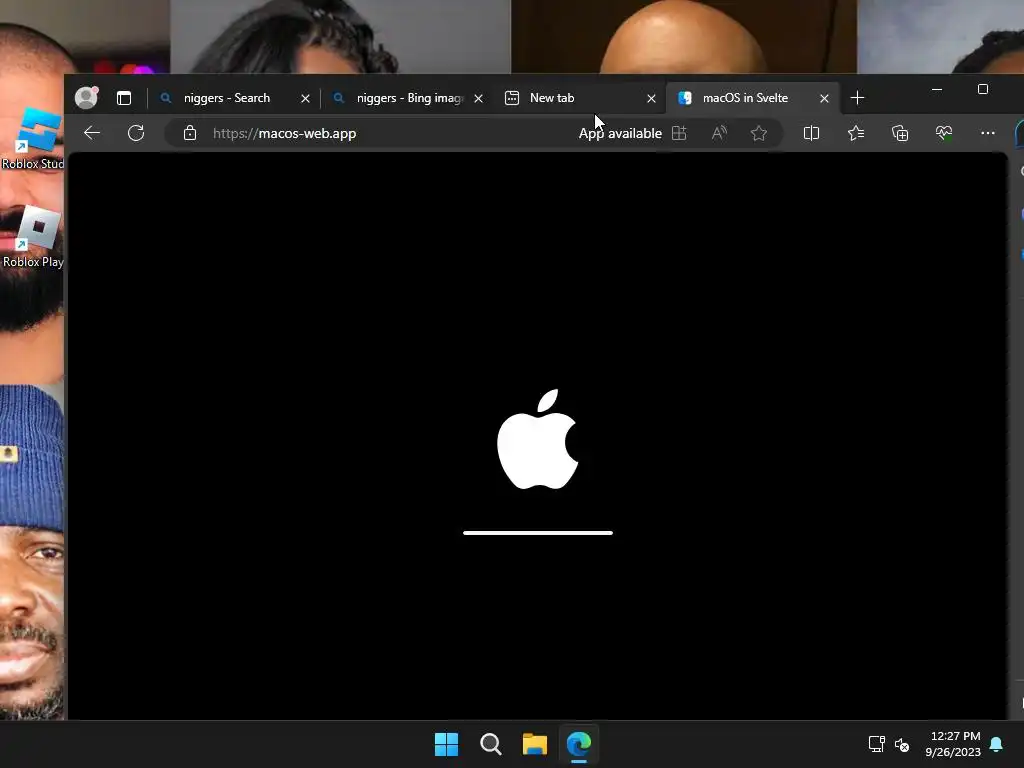
Task: Close the Bing images tab
Action: [478, 99]
